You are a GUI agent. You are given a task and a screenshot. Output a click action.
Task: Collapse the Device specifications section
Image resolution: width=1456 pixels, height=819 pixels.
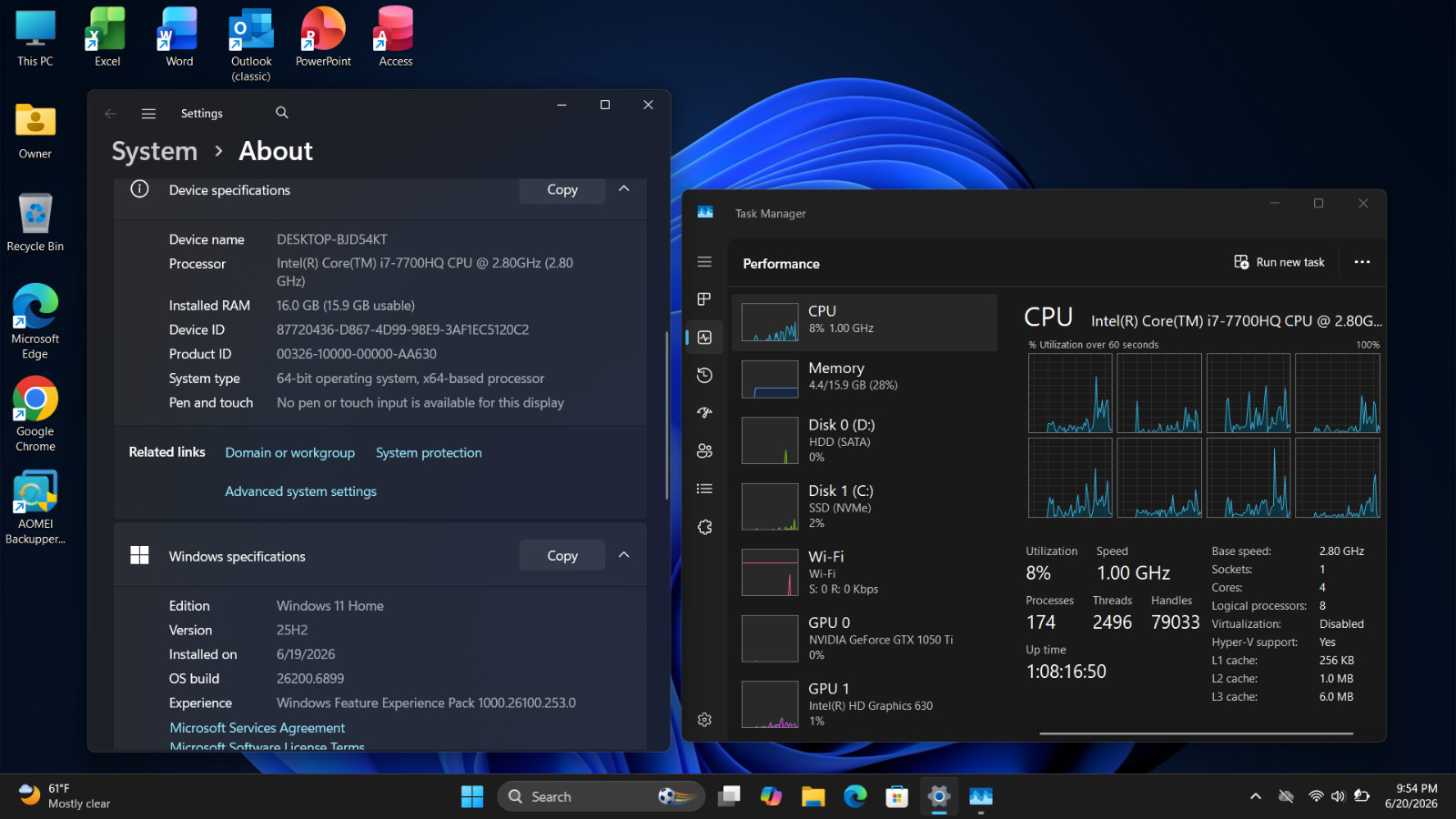[x=624, y=188]
